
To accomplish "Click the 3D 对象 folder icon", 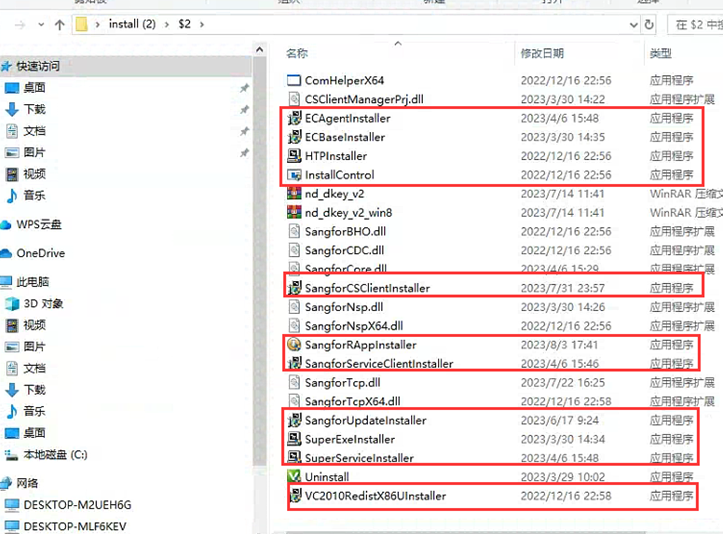I will point(12,303).
